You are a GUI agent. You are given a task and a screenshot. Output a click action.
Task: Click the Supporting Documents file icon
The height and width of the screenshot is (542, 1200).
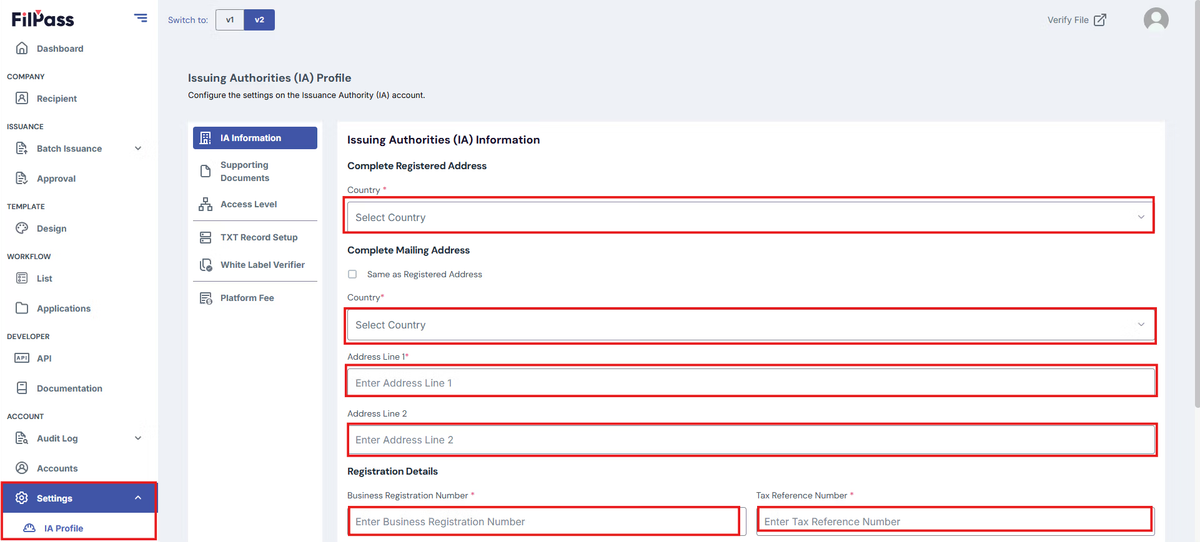point(205,171)
